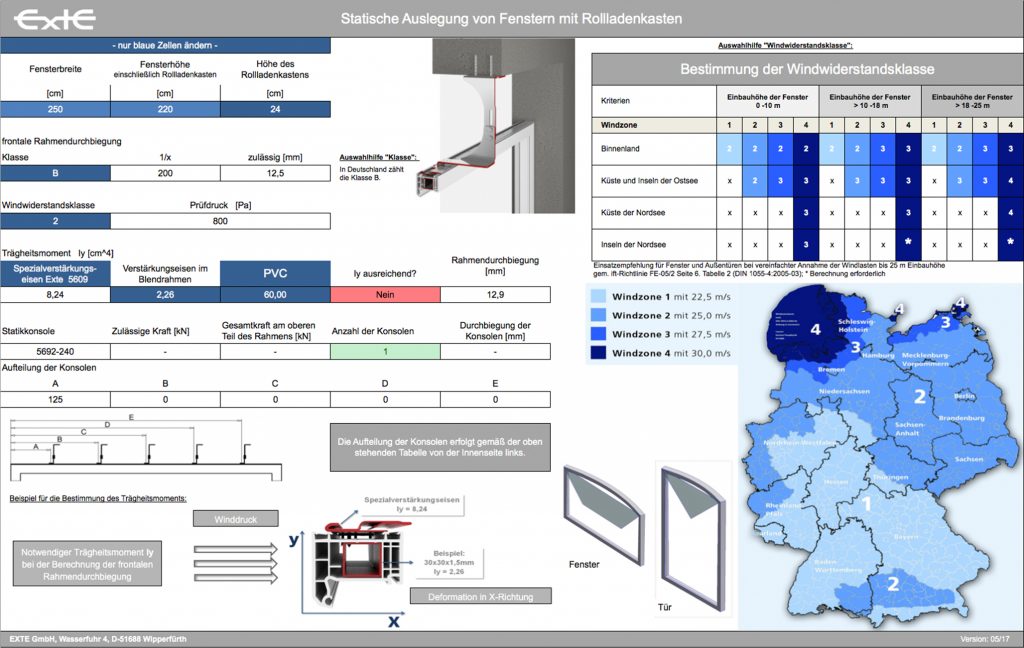Open the blue PVC material cell
This screenshot has height=648, width=1024.
275,272
